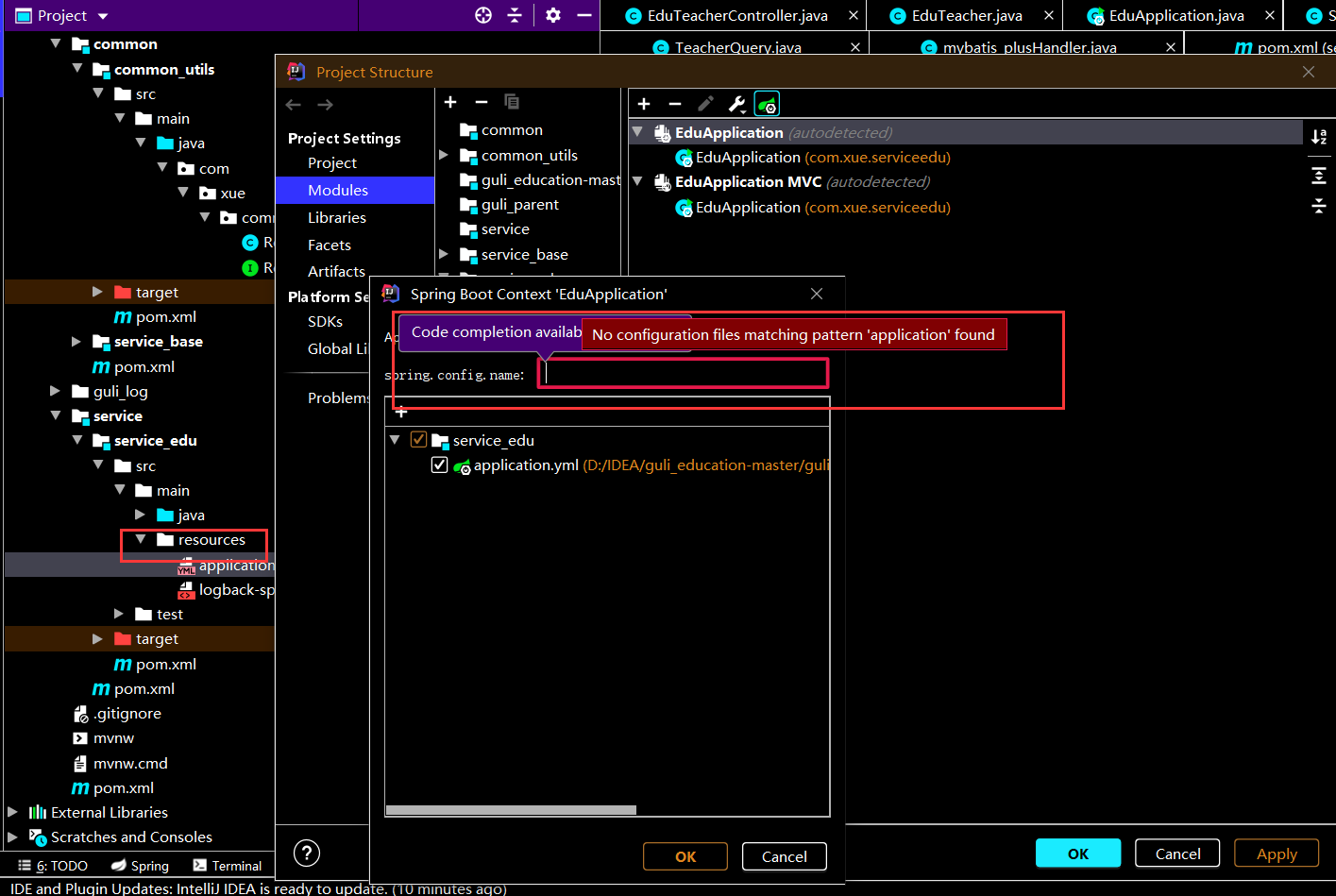Select service_base module in modules list
The height and width of the screenshot is (896, 1336).
(x=525, y=254)
